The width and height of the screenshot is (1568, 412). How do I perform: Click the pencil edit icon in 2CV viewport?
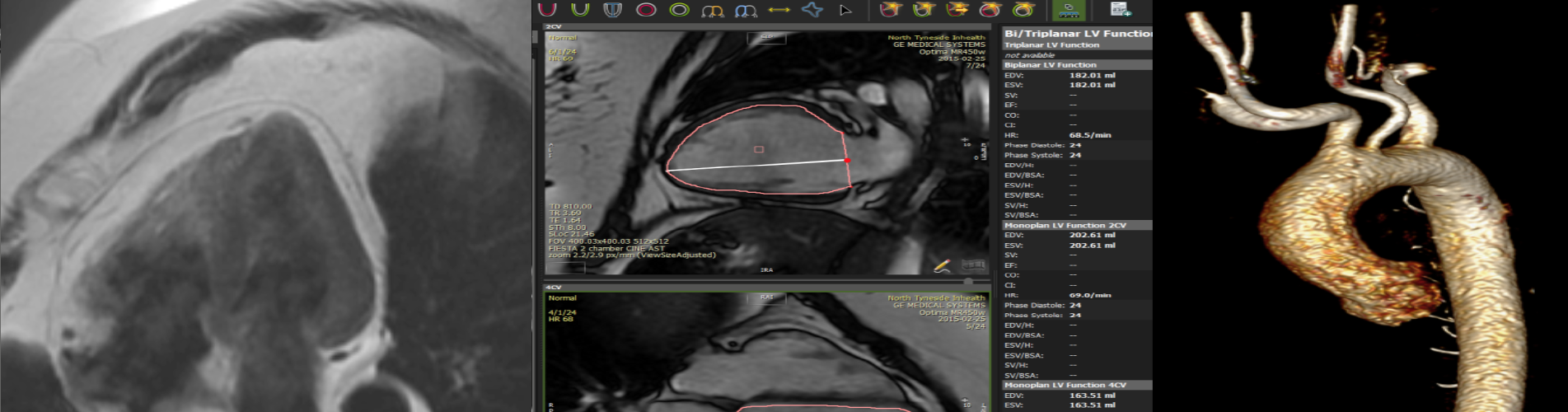point(943,265)
